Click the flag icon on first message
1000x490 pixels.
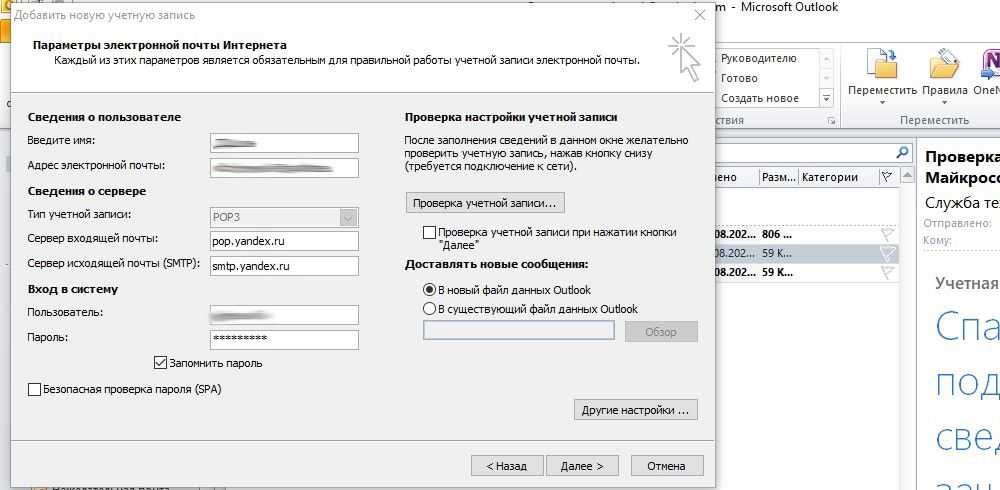(886, 234)
